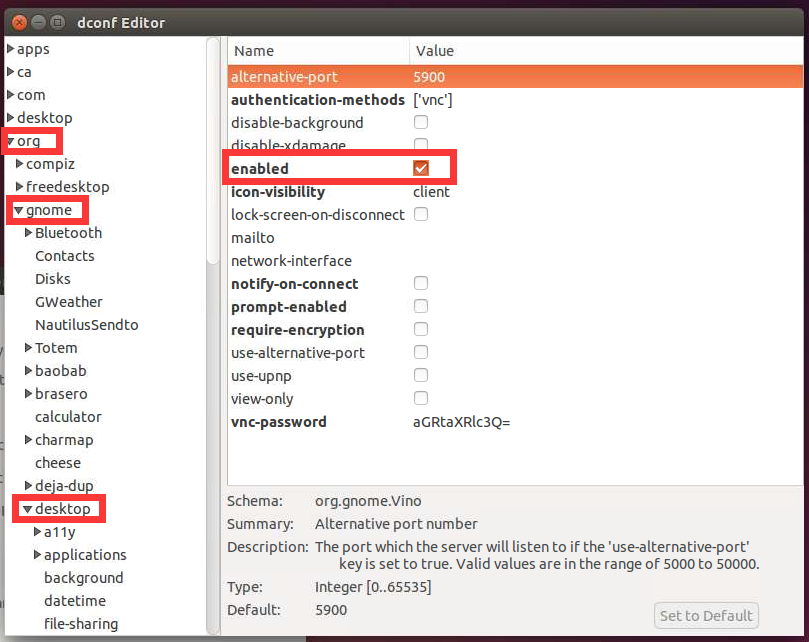The width and height of the screenshot is (809, 642).
Task: Select the datetime tree item
Action: click(x=75, y=601)
